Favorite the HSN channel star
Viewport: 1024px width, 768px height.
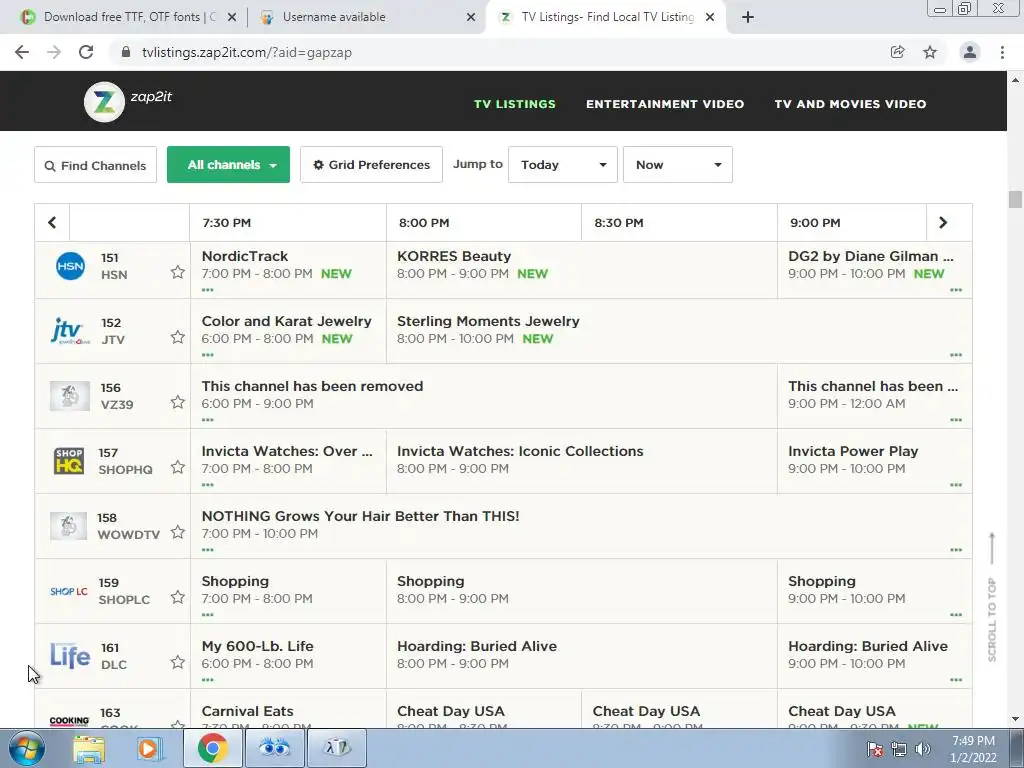[x=178, y=272]
